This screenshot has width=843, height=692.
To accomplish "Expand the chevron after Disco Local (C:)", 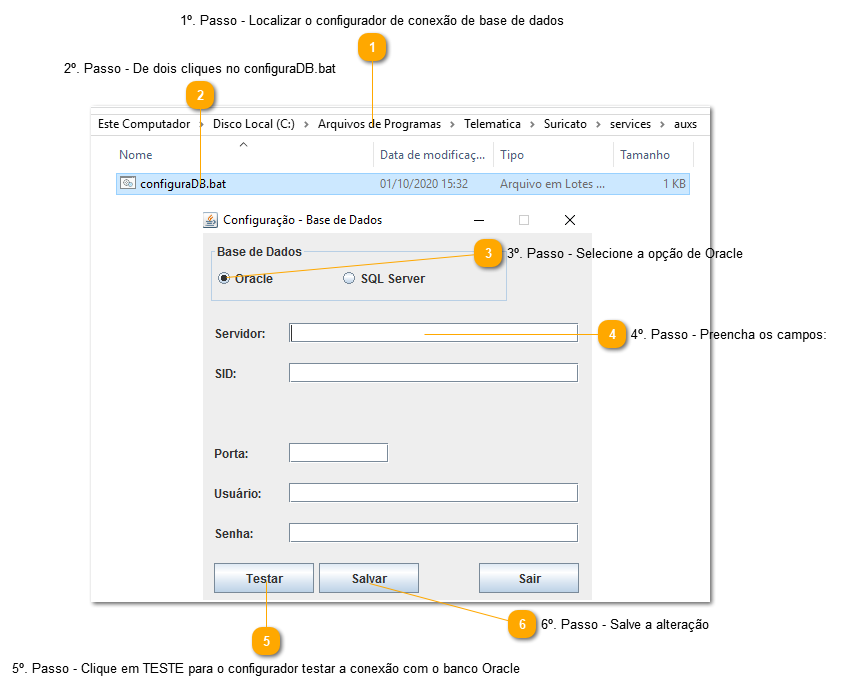I will 306,125.
